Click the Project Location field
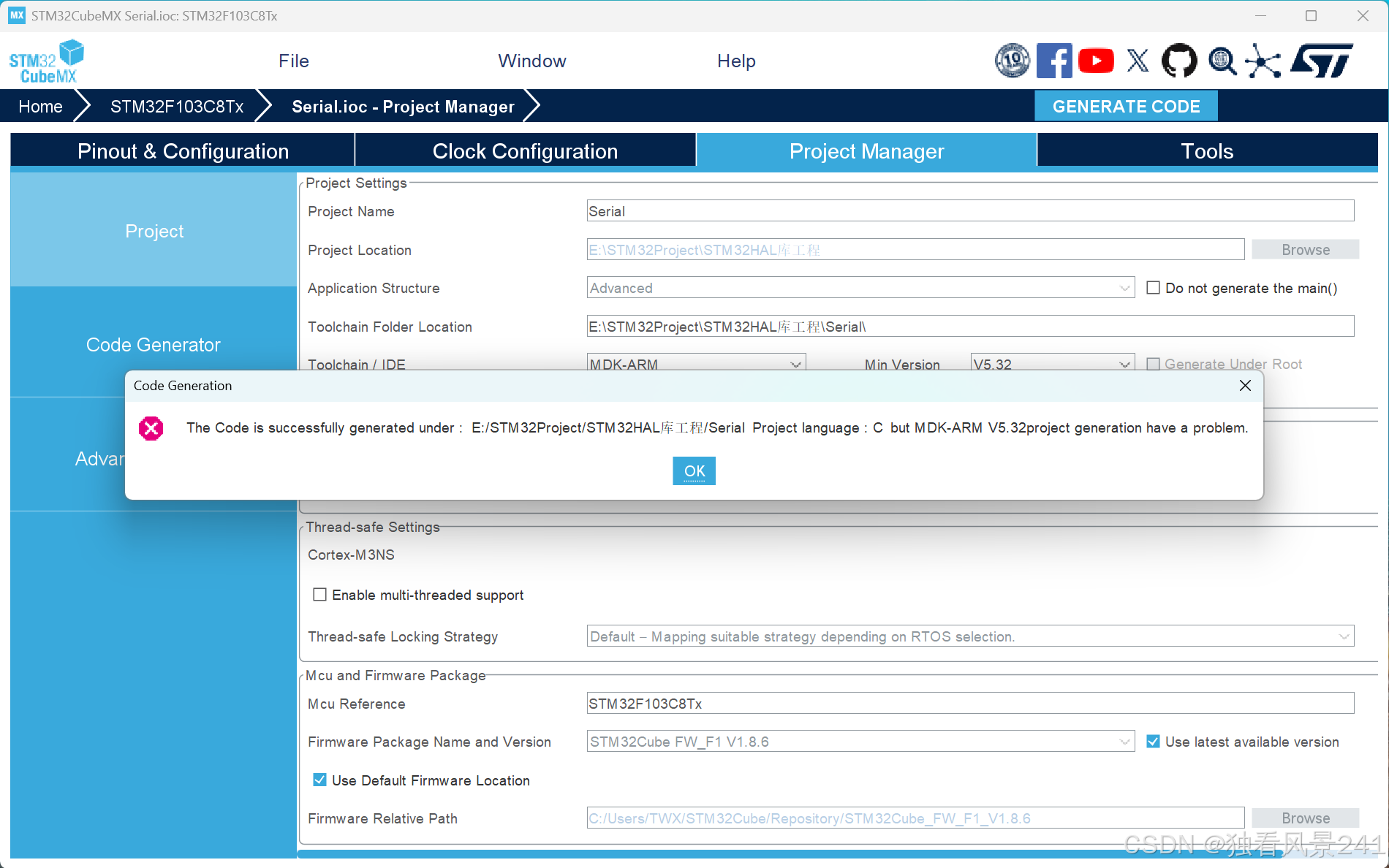The width and height of the screenshot is (1389, 868). tap(915, 250)
